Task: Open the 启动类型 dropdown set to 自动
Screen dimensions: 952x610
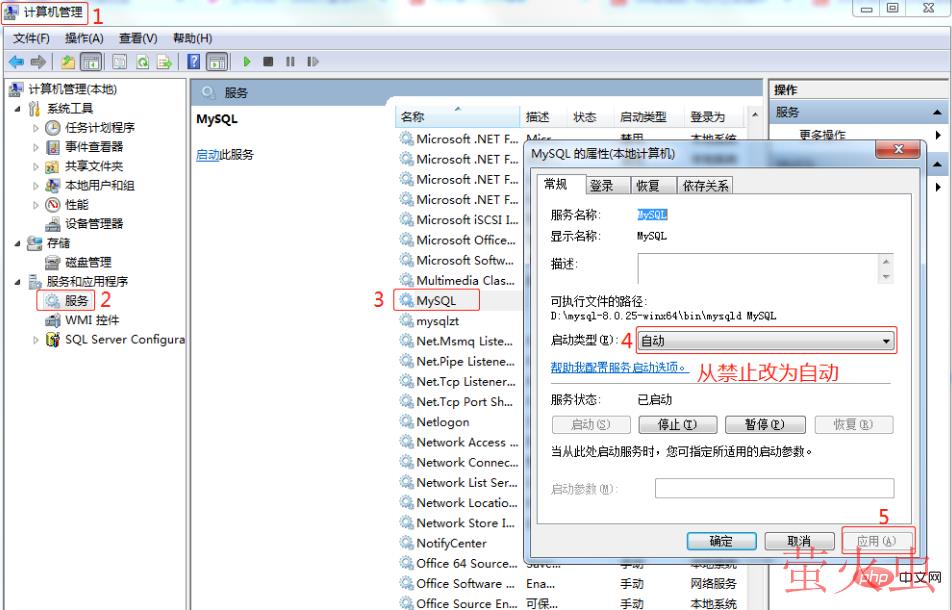Action: click(765, 341)
